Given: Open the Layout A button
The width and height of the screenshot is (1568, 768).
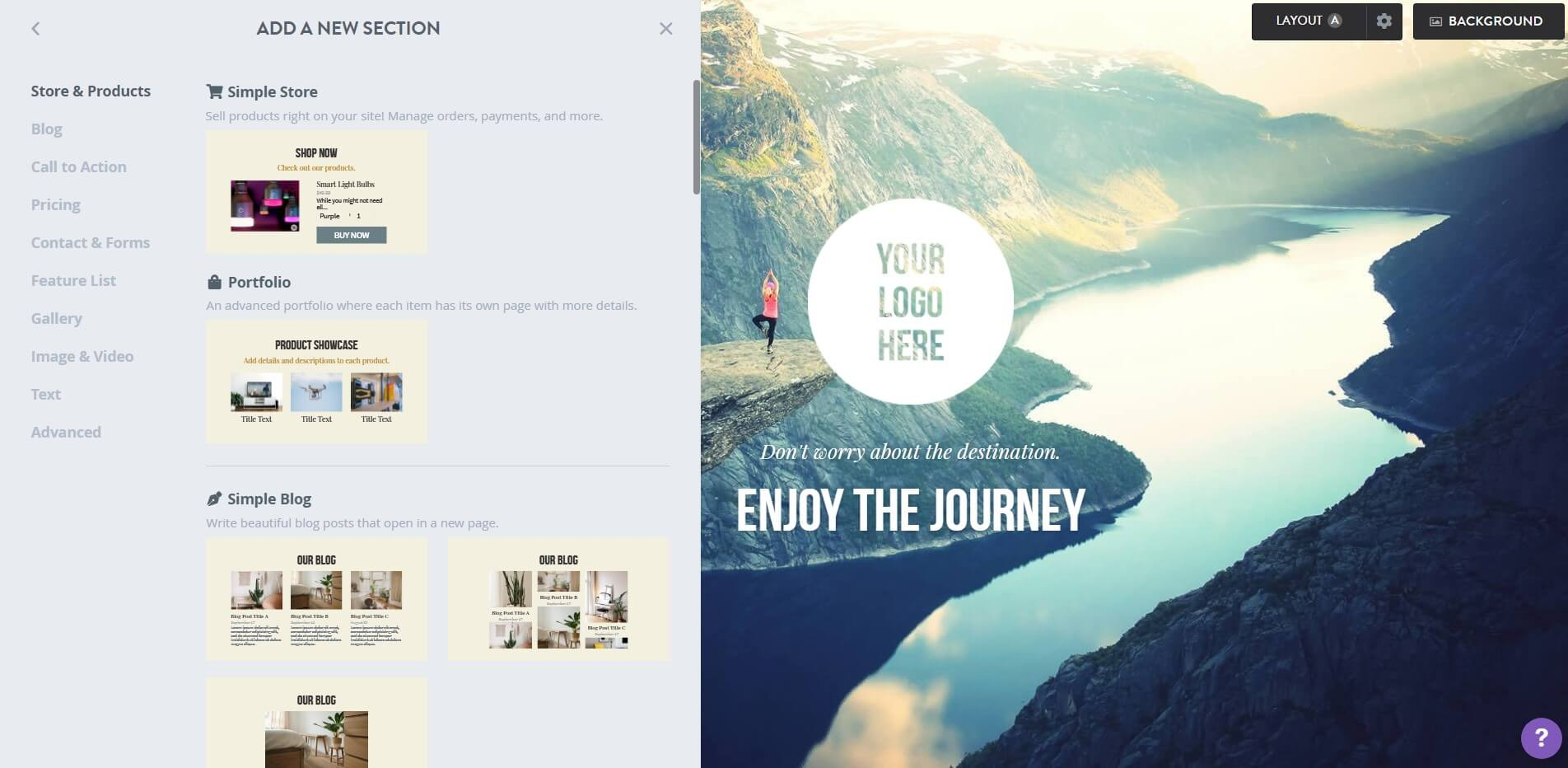Looking at the screenshot, I should coord(1309,21).
